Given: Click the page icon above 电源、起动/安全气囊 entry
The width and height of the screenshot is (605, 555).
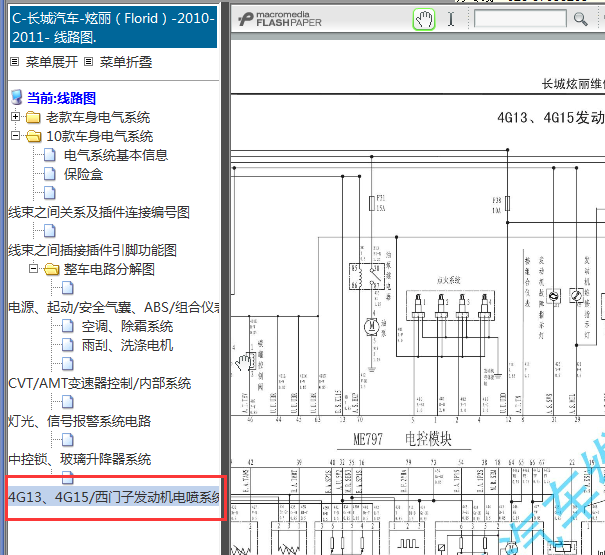Looking at the screenshot, I should 68,288.
